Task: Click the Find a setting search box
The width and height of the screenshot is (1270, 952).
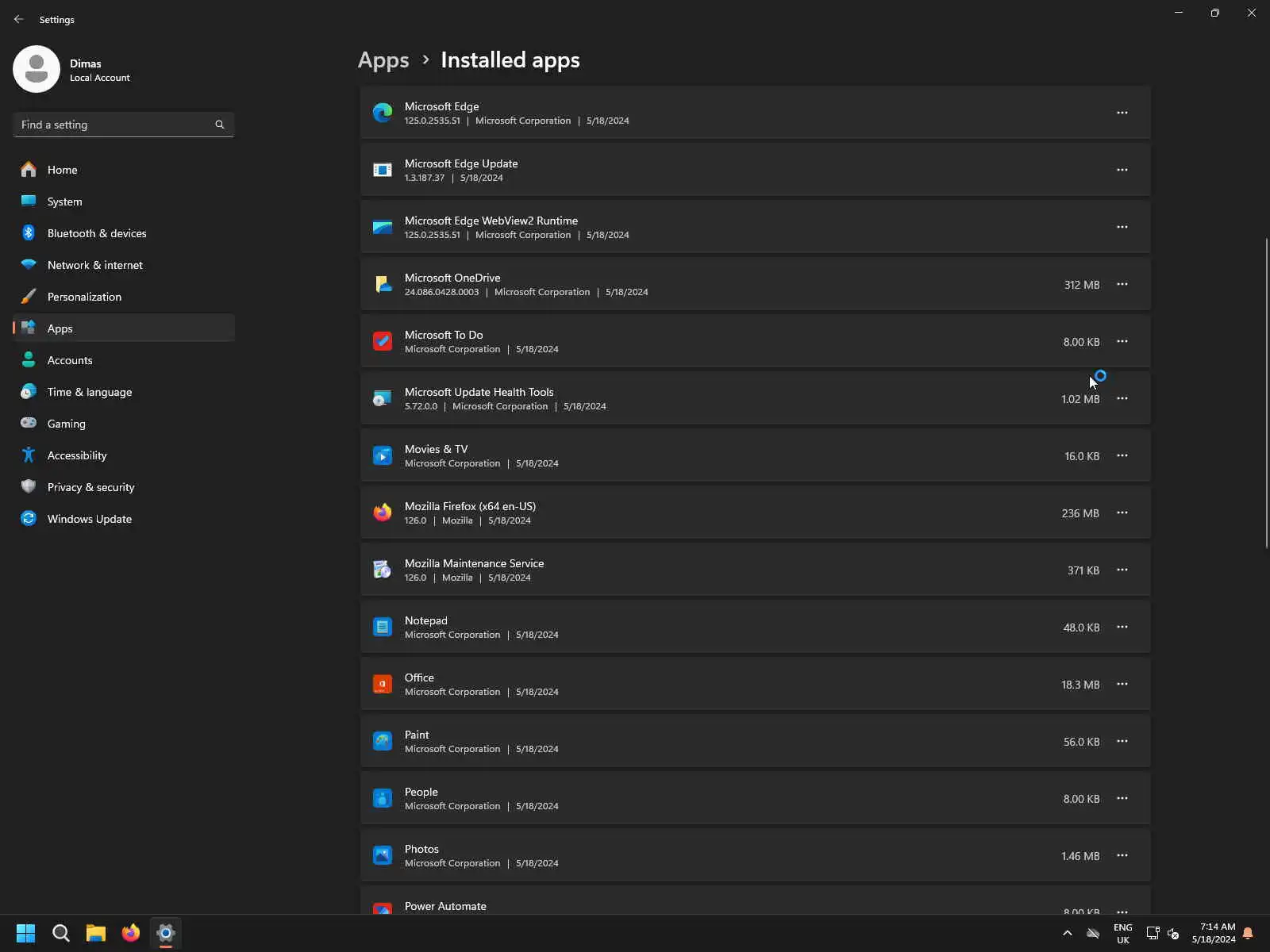Action: coord(115,125)
